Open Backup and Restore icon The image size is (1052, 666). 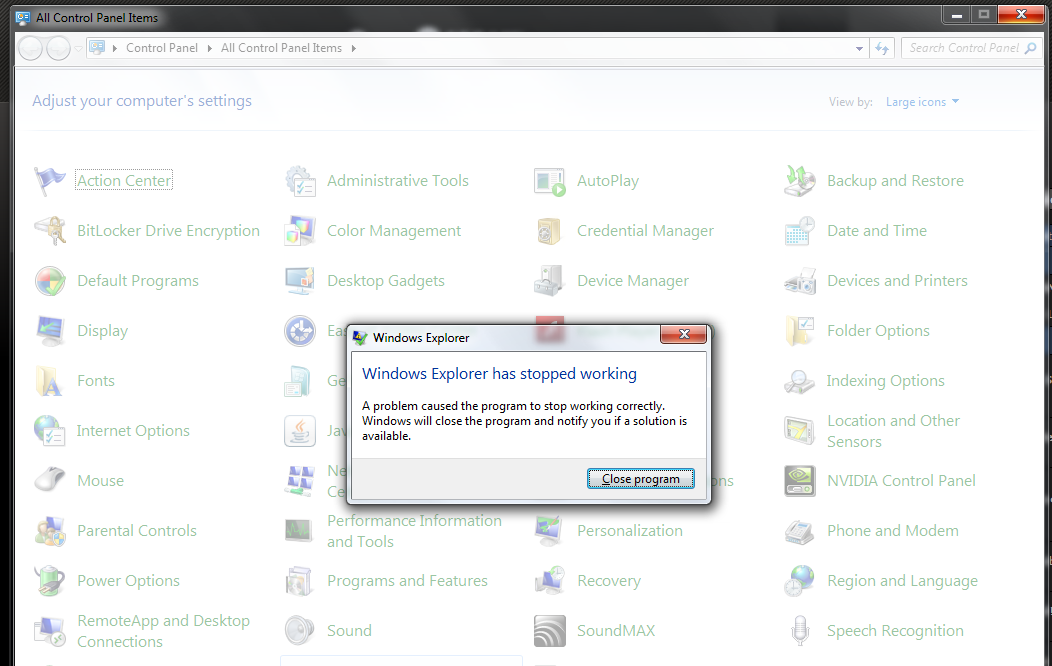tap(895, 181)
